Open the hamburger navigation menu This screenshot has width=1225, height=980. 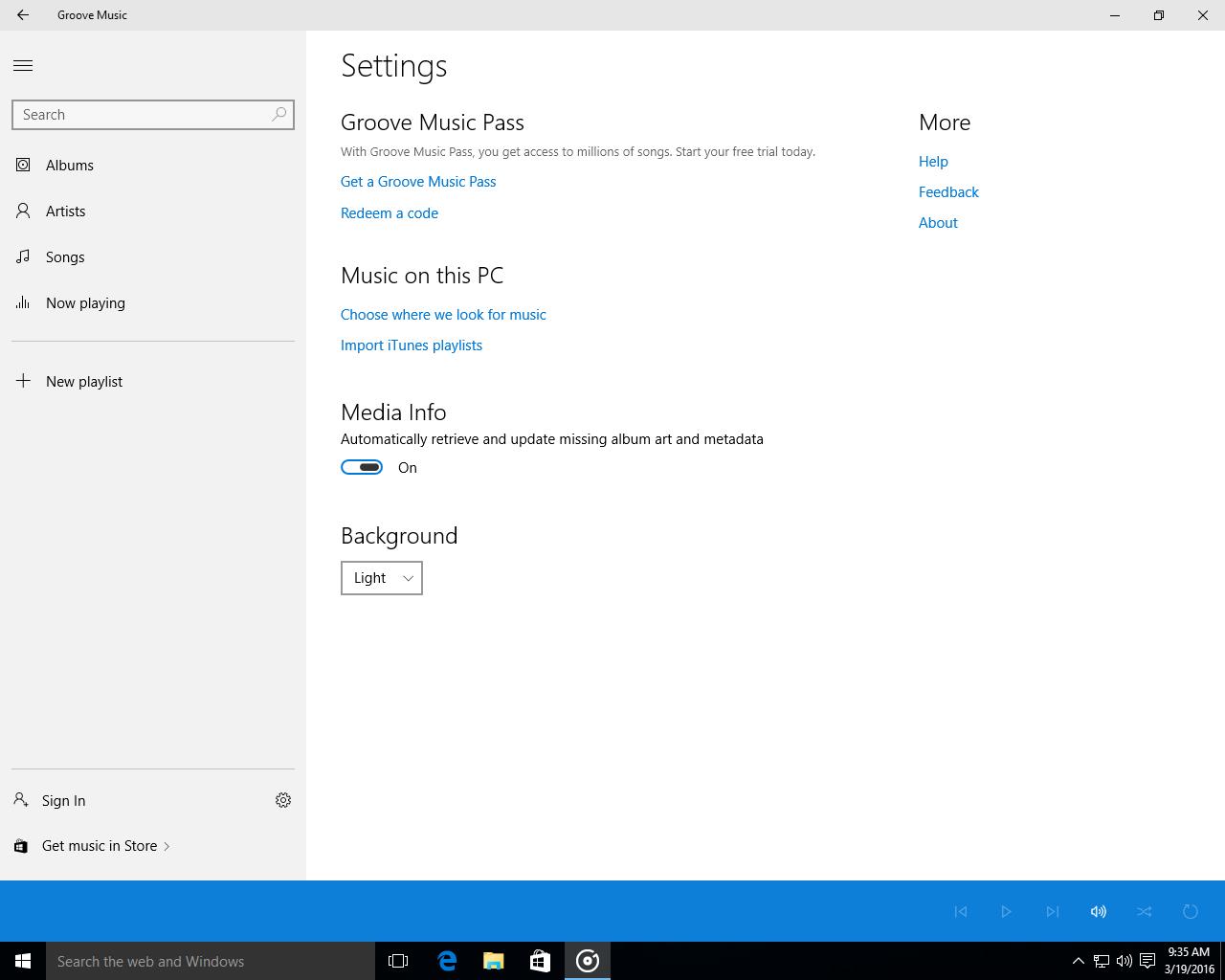click(23, 65)
